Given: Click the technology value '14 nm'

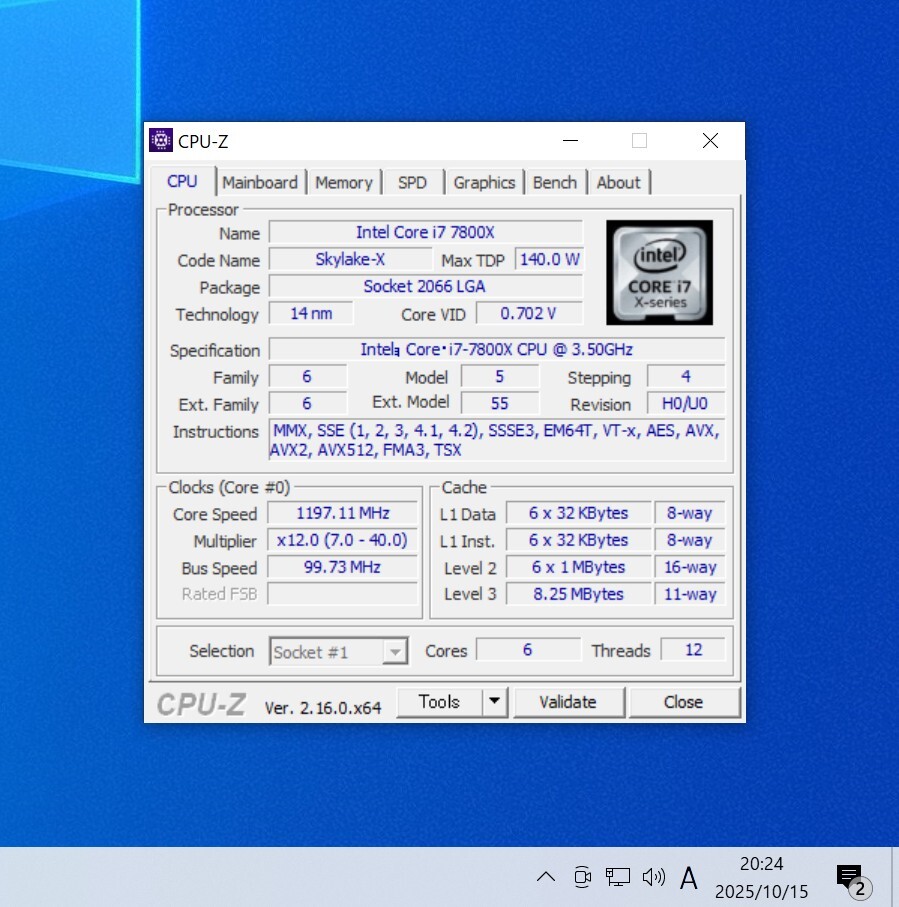Looking at the screenshot, I should [311, 314].
